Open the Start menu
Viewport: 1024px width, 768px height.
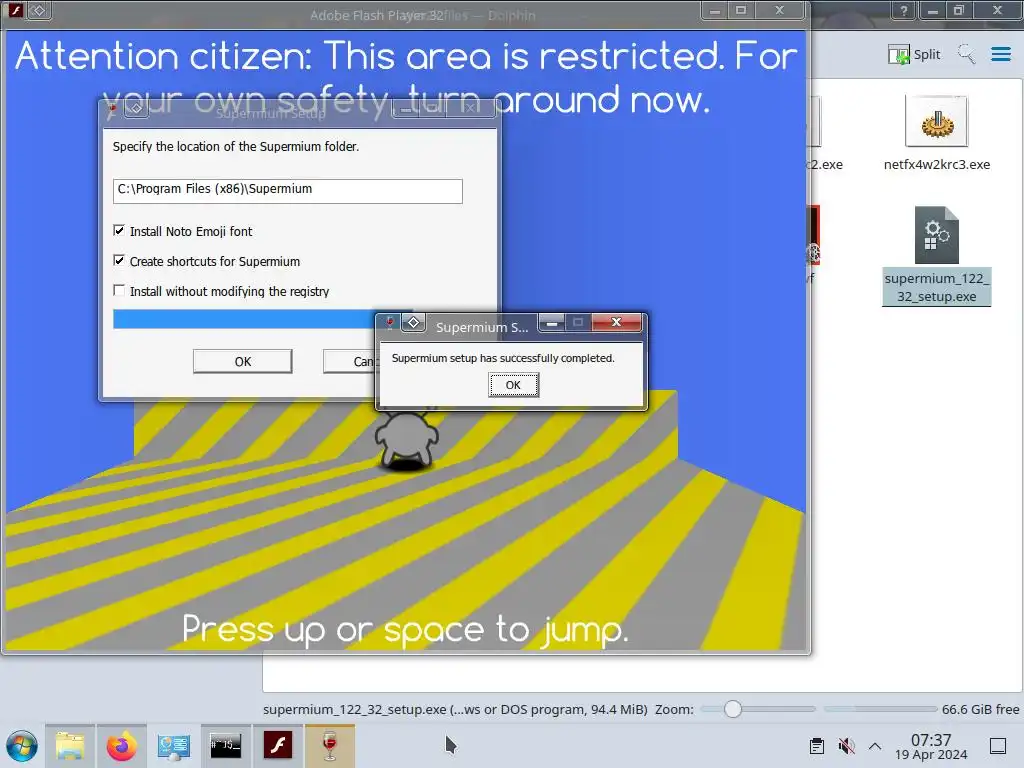[x=22, y=746]
